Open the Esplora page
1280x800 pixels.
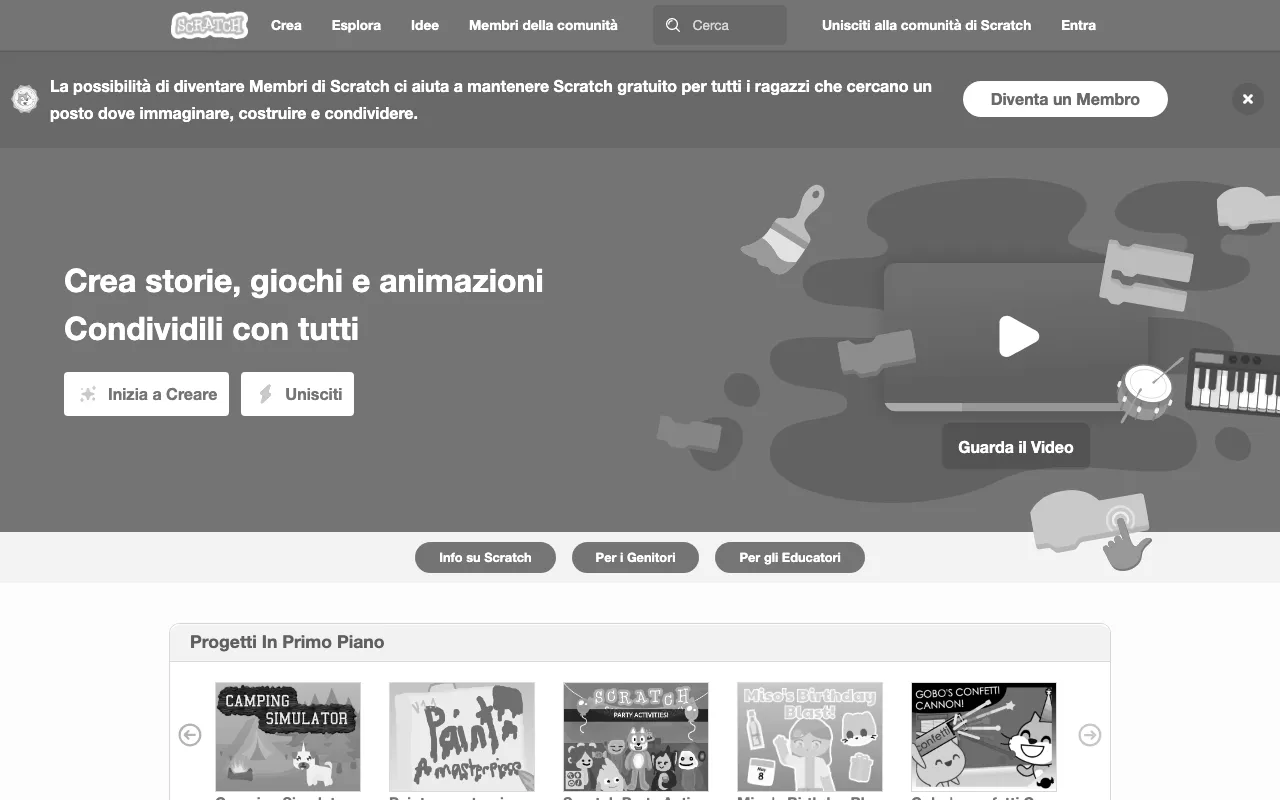point(356,25)
